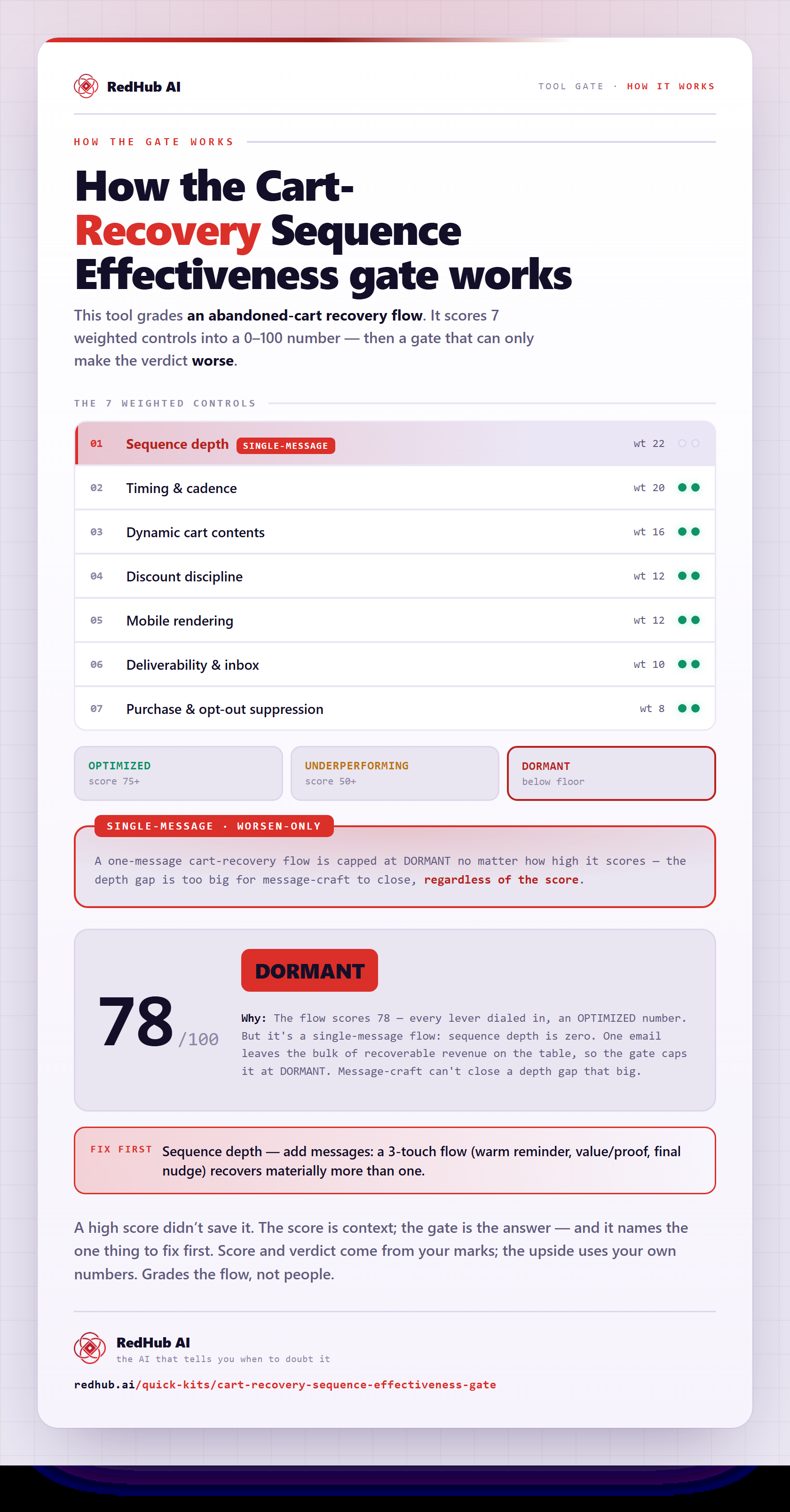
Task: Toggle the Timing & cadence green dots
Action: pos(688,487)
